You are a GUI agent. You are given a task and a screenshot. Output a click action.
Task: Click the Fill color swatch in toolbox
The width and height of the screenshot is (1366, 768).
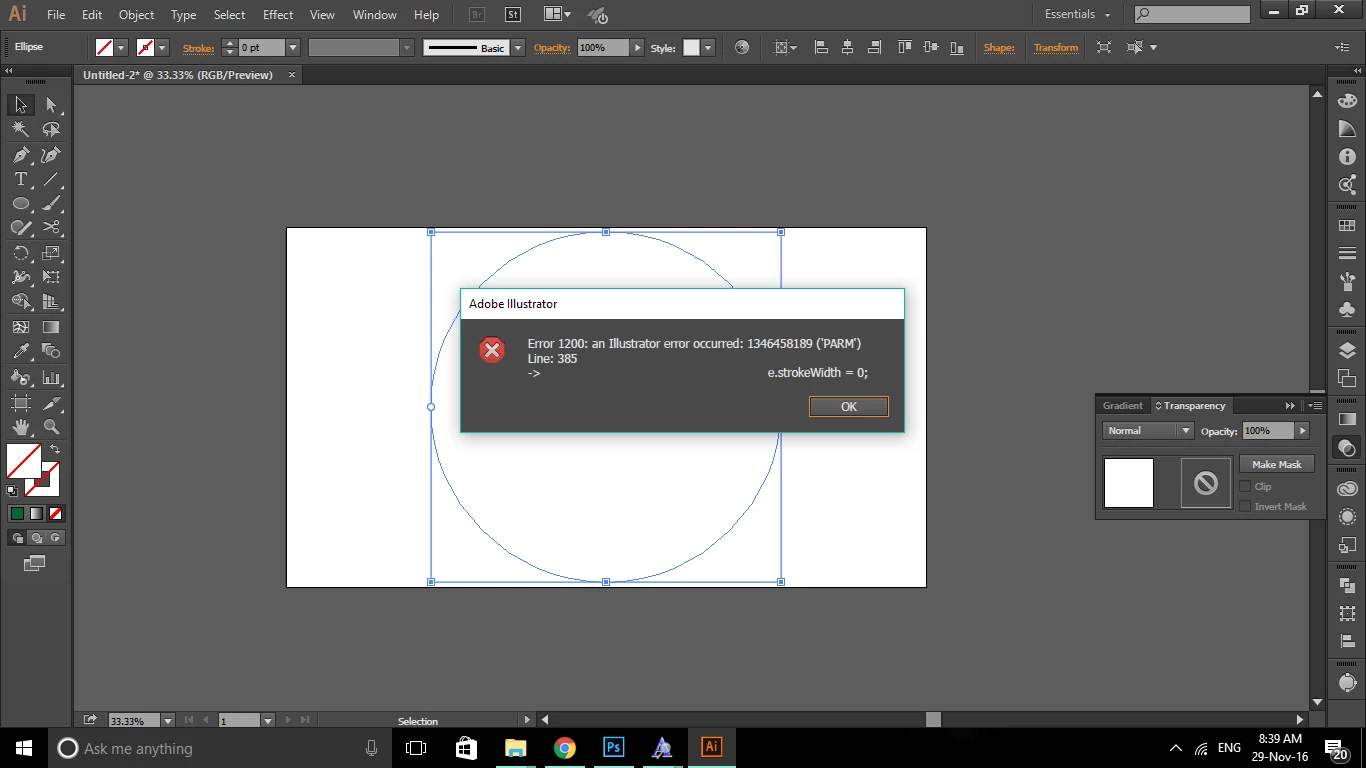24,461
